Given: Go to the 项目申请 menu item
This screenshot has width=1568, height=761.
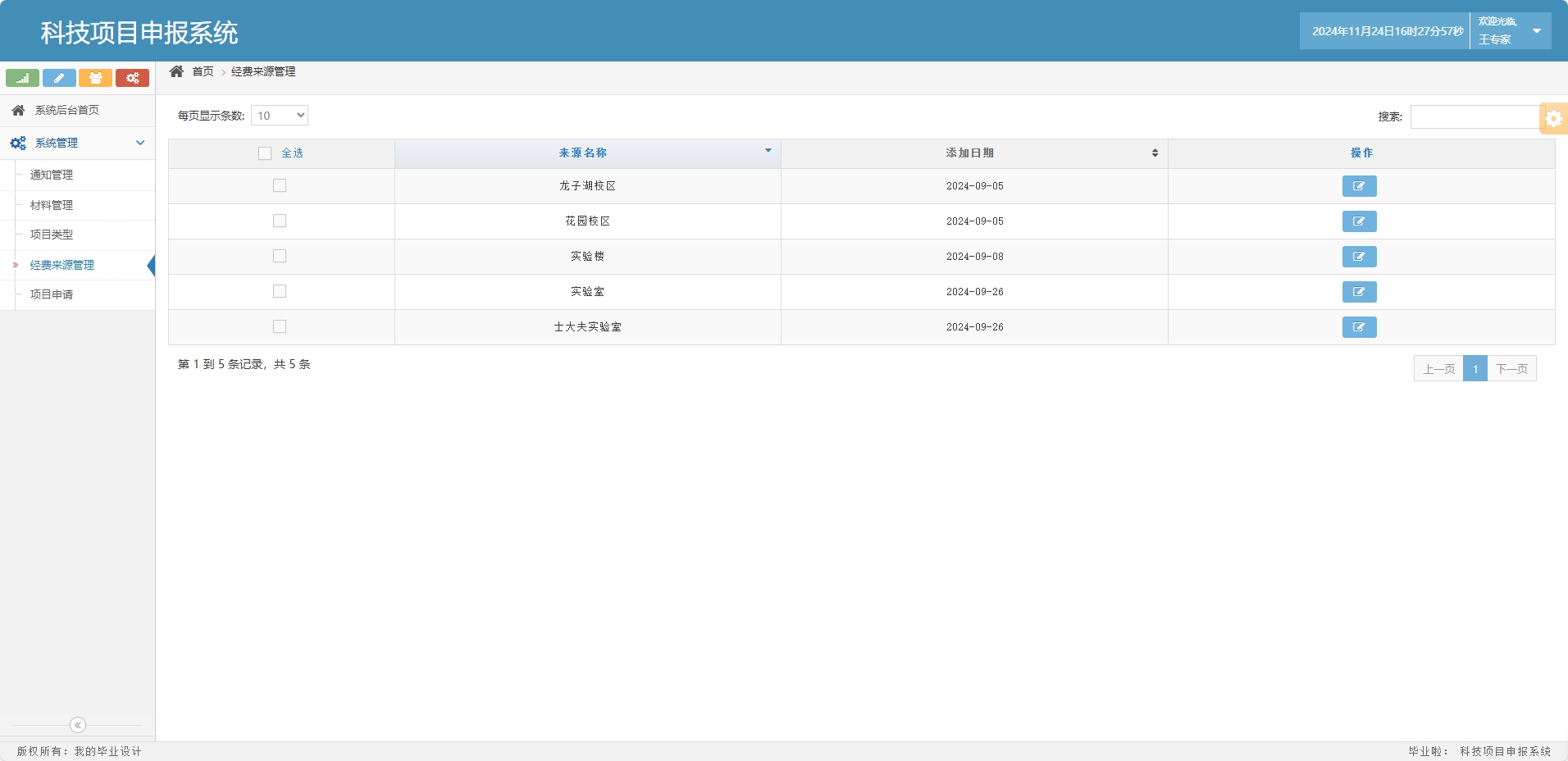Looking at the screenshot, I should coord(52,294).
